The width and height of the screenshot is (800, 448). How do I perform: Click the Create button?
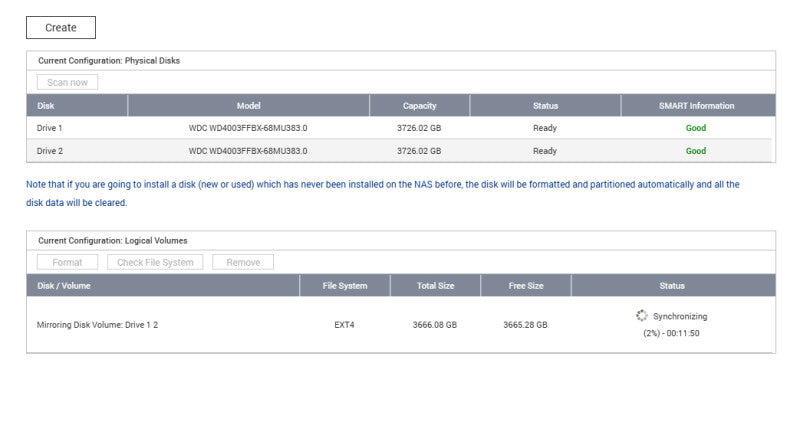[x=61, y=28]
